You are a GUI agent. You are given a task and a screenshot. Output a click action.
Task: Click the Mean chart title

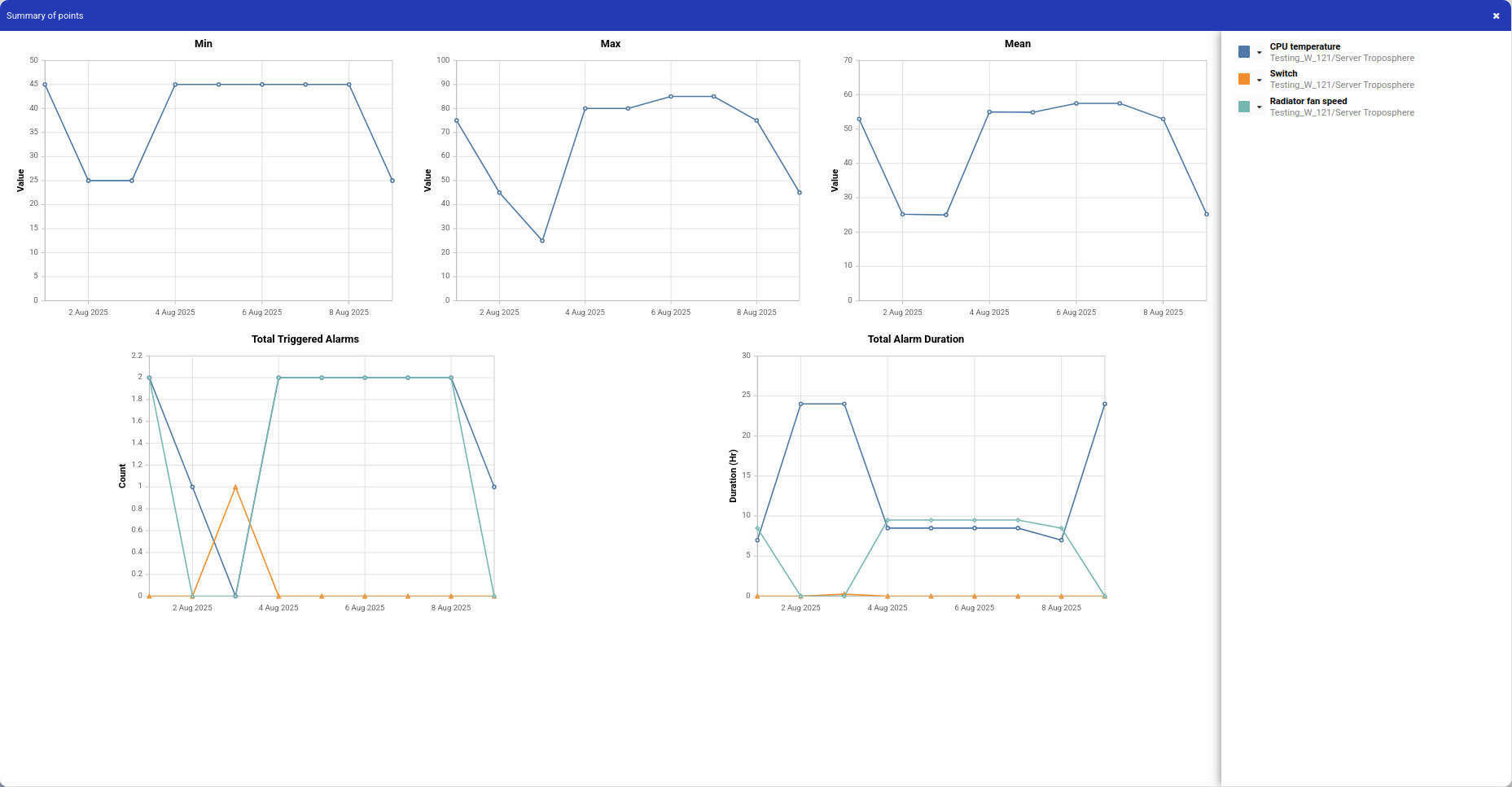(1018, 44)
